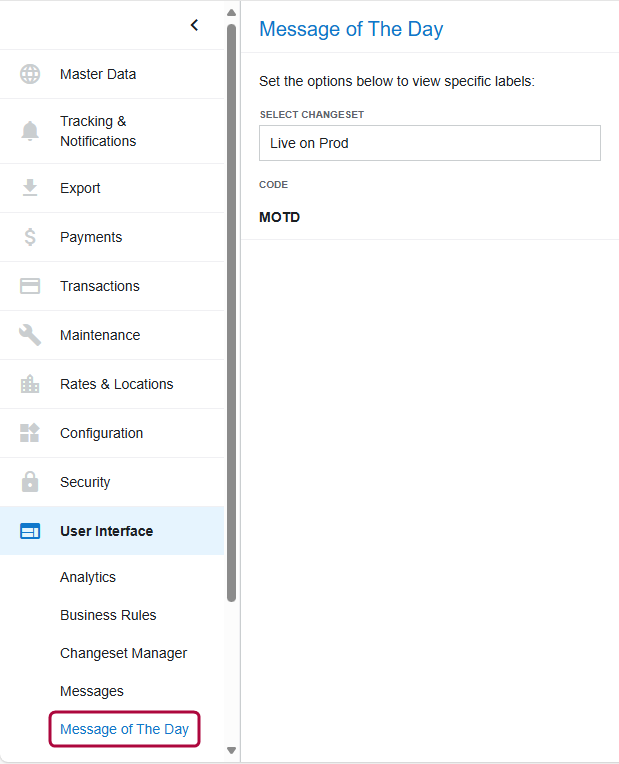Click the wrench icon for Maintenance

30,335
